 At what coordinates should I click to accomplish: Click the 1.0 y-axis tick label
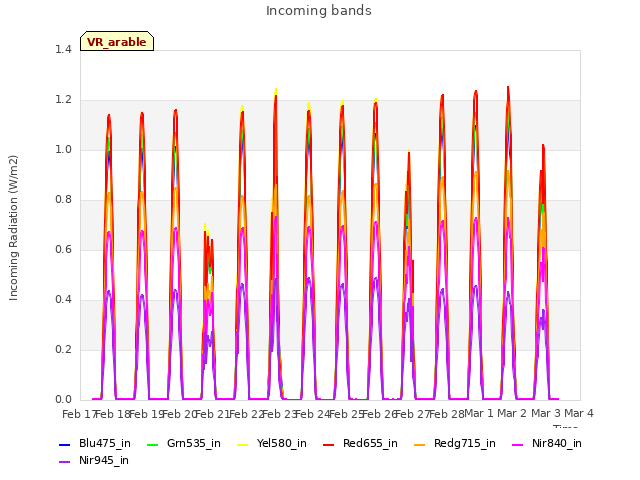click(63, 149)
